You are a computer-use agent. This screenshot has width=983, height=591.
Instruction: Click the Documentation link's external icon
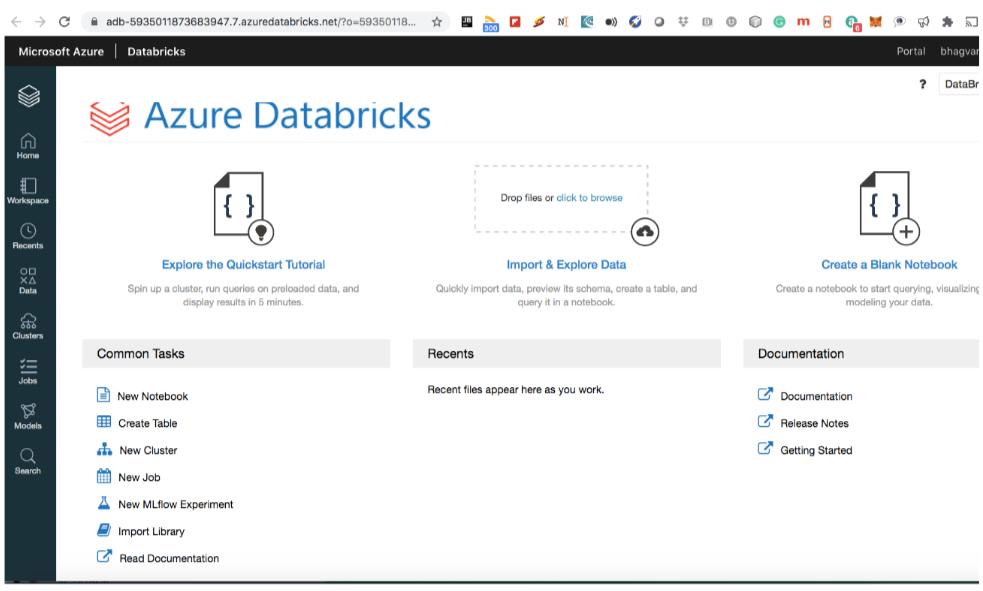765,394
